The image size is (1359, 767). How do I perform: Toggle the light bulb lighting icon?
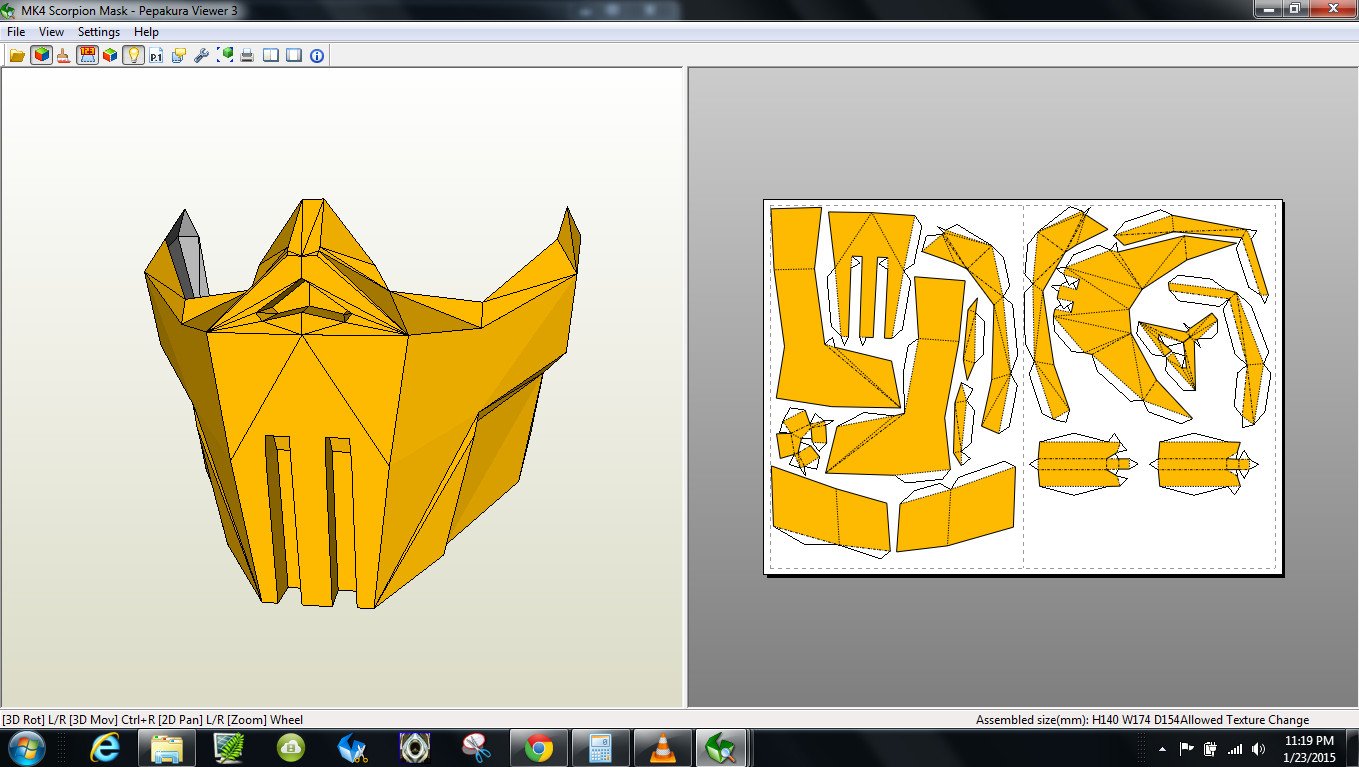click(133, 55)
